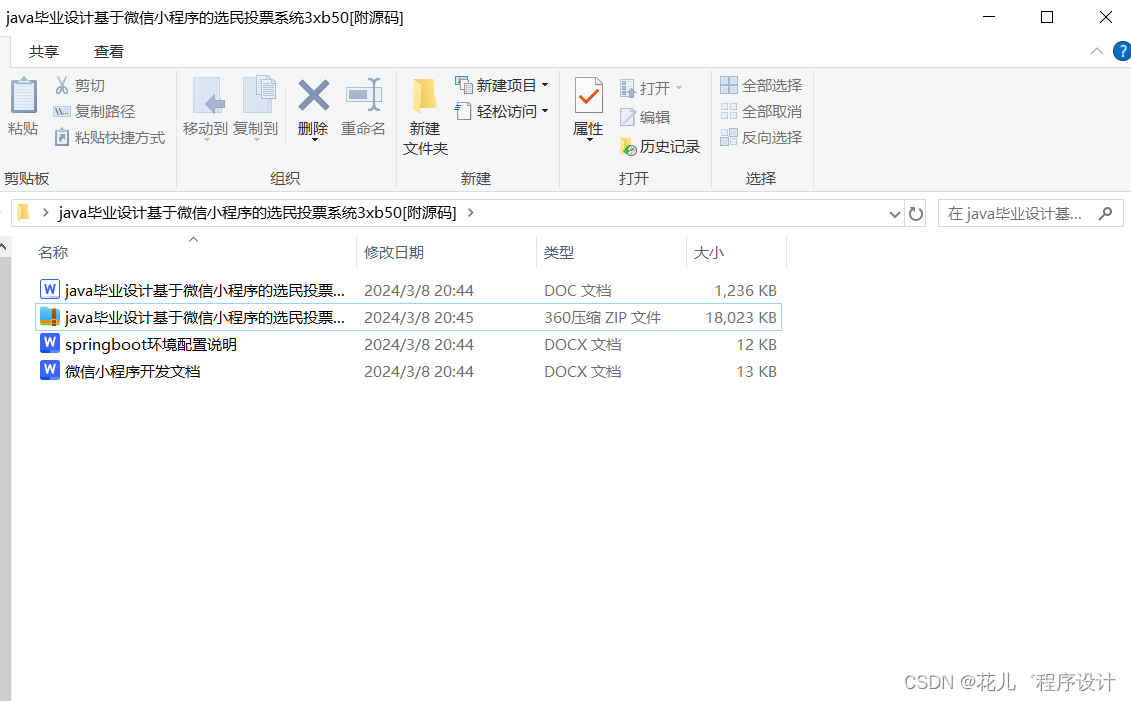Click the Delete (删除) X icon
This screenshot has height=701, width=1131.
(313, 96)
